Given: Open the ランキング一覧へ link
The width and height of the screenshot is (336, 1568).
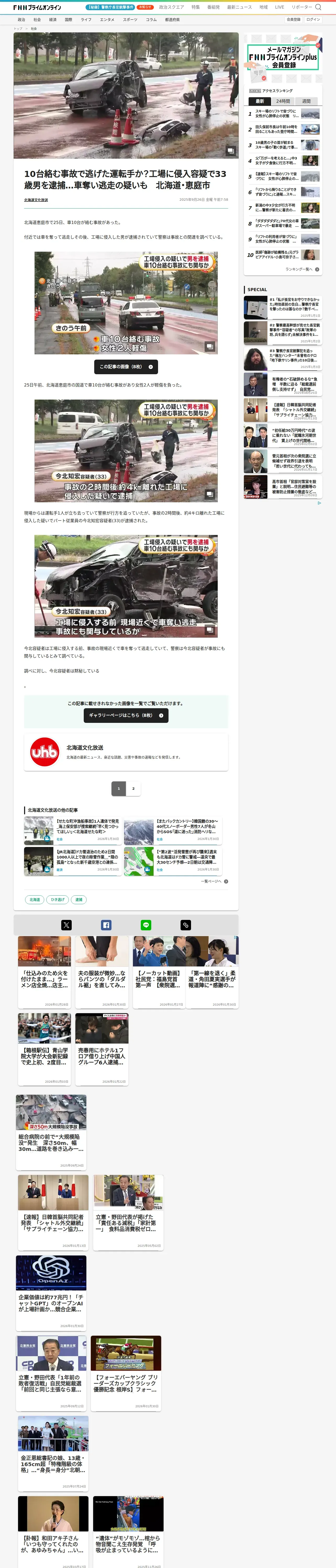Looking at the screenshot, I should pos(299,269).
